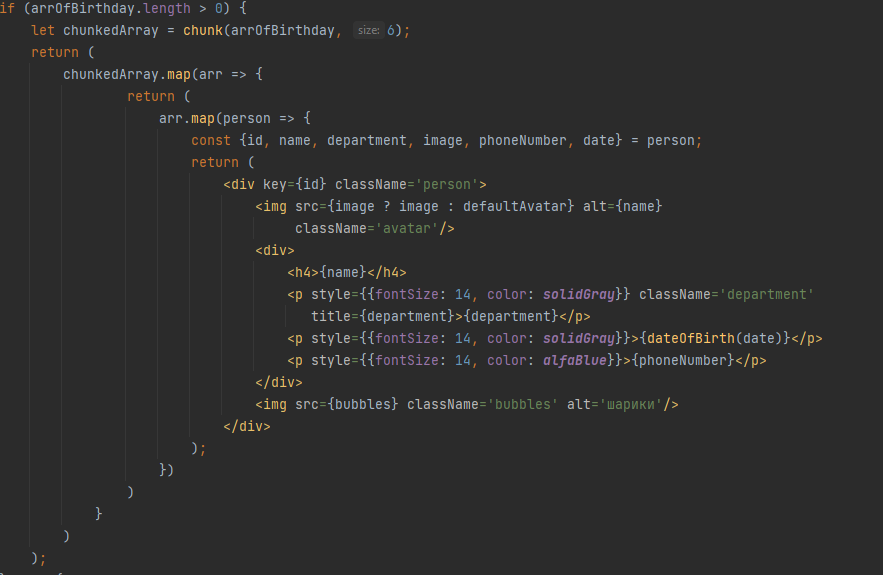
Task: Click 'arrOfBirthday' argument in chunk call
Action: 283,30
